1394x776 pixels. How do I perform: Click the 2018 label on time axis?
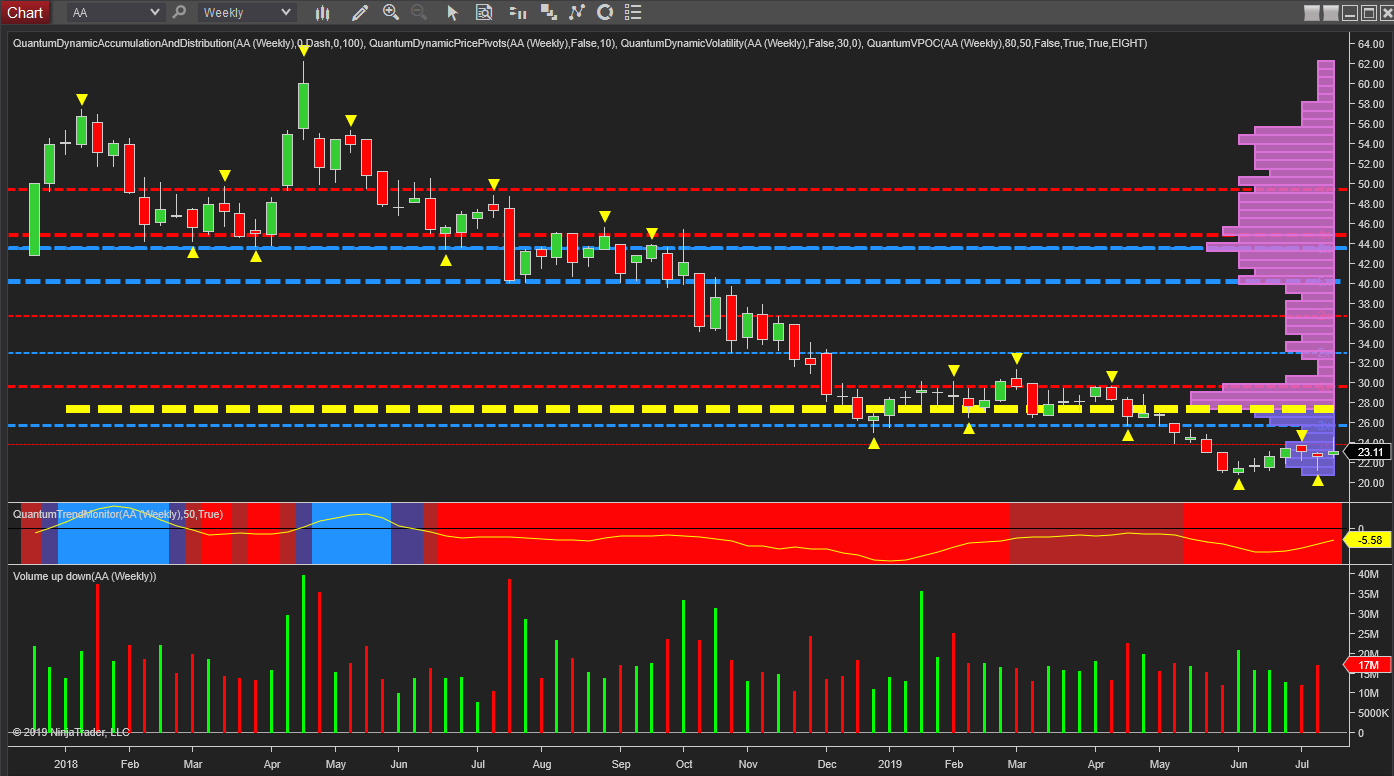[x=66, y=763]
